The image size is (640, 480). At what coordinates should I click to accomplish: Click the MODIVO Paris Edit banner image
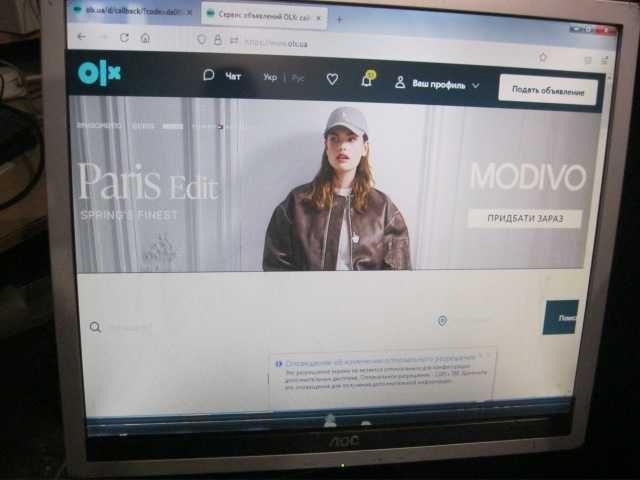click(331, 186)
